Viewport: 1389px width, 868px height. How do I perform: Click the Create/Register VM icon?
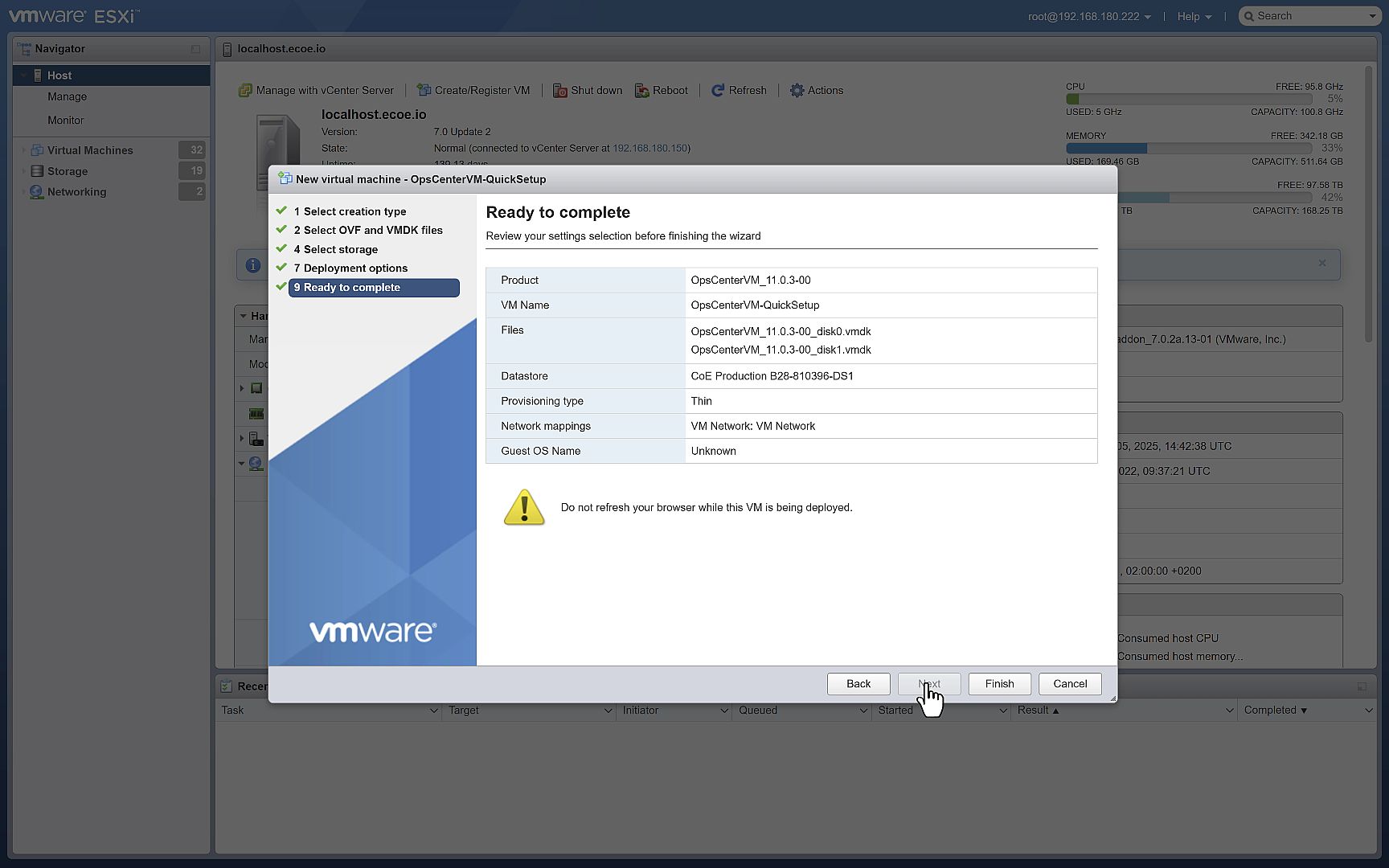coord(424,90)
